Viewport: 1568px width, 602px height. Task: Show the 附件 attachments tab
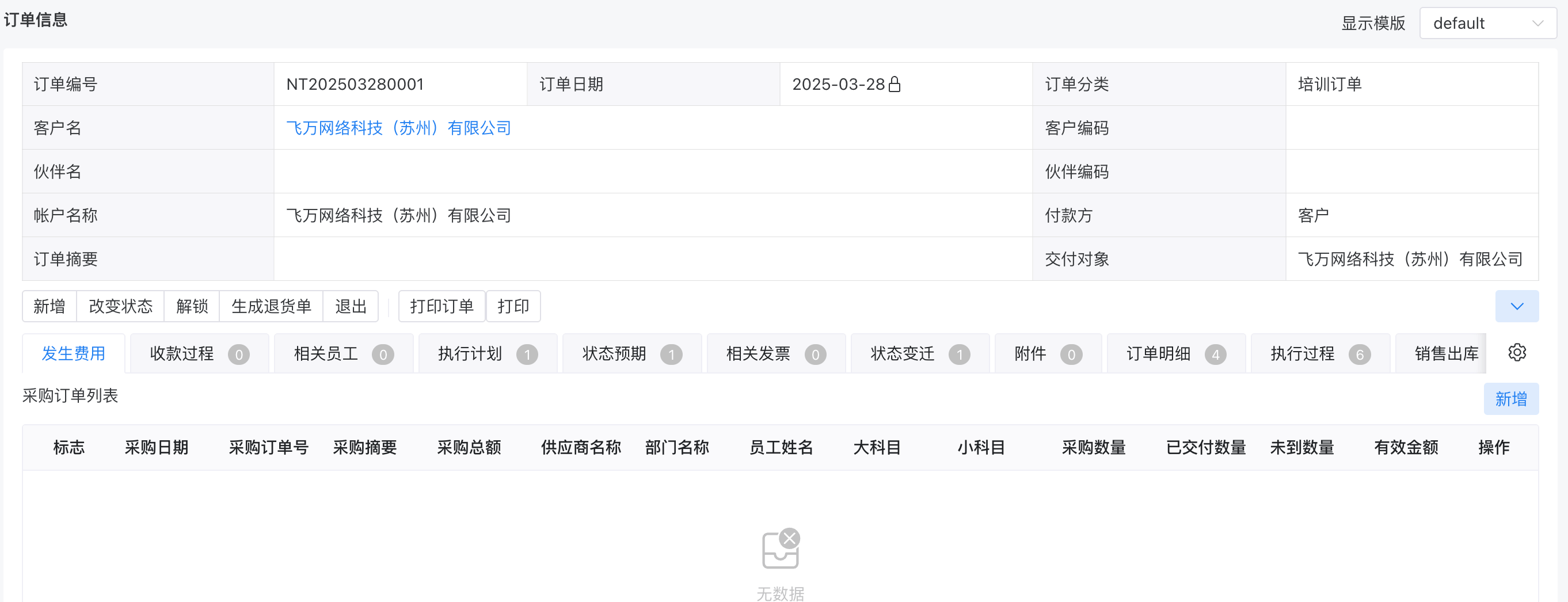1047,353
